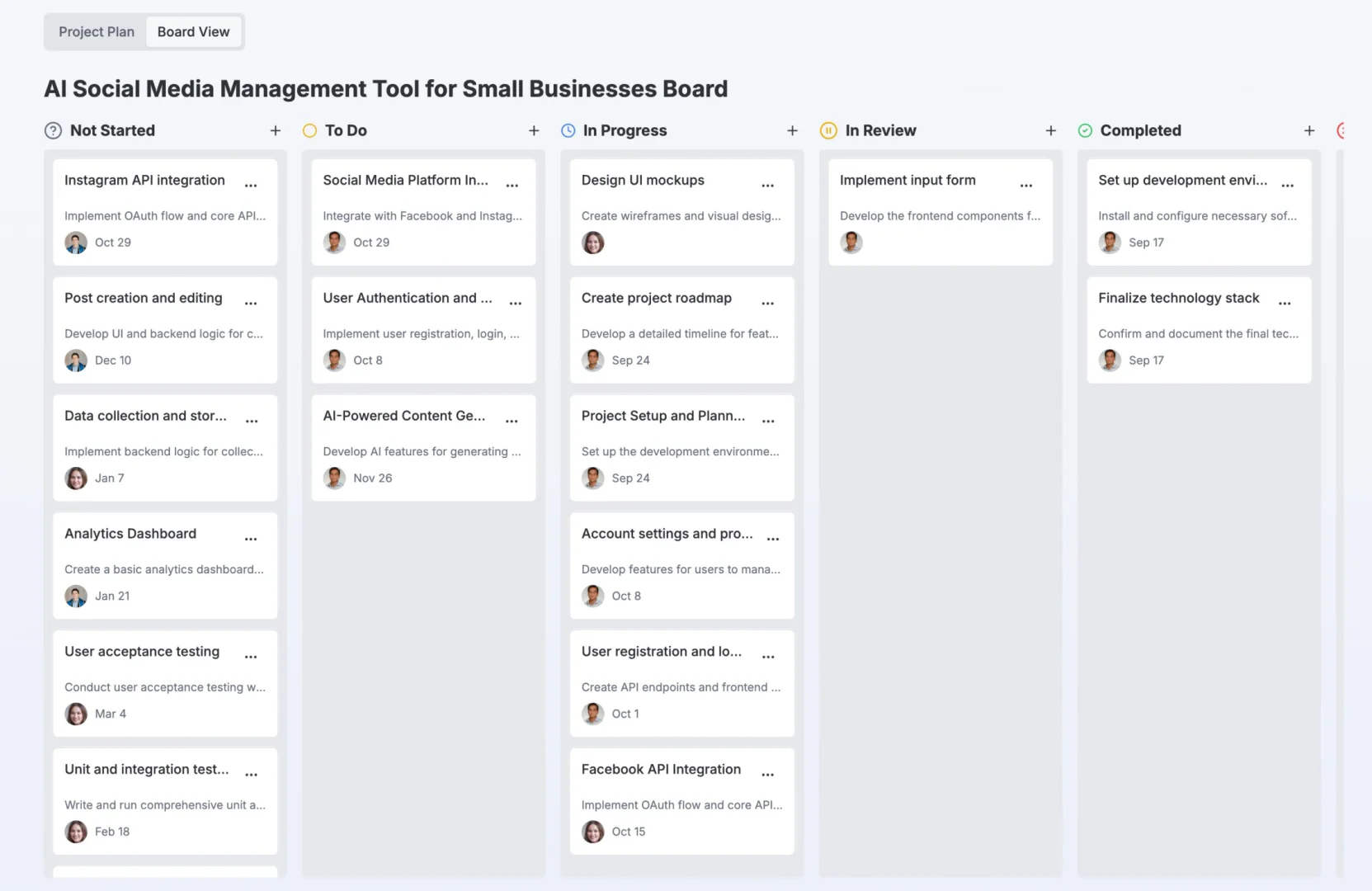
Task: Click the Oct 29 due date on Instagram API integration
Action: click(113, 243)
